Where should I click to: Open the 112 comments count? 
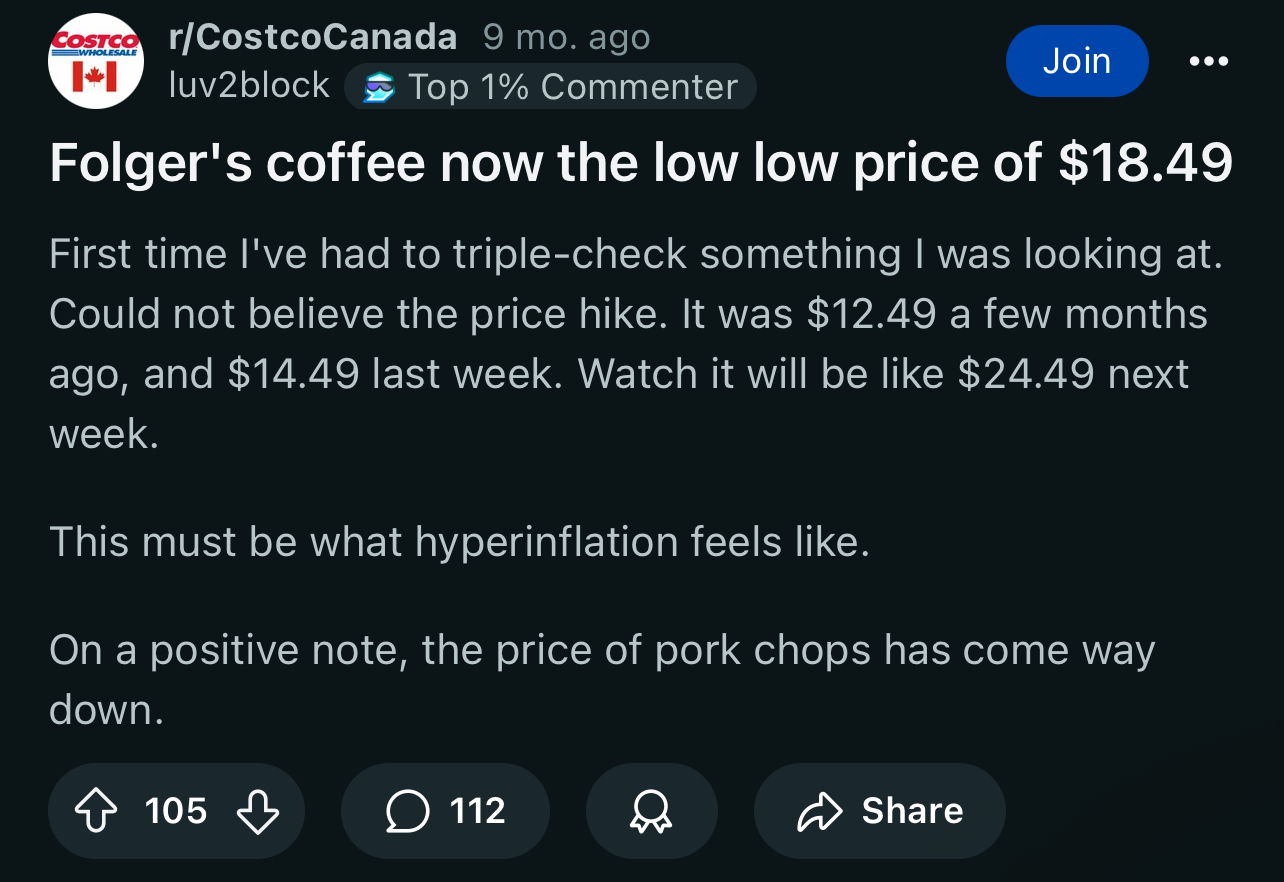[478, 811]
